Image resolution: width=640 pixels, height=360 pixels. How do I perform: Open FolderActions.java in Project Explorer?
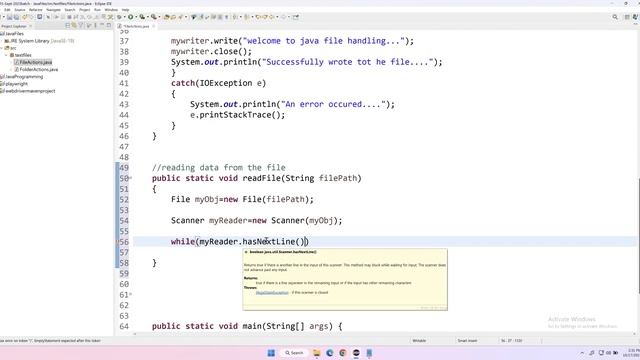(x=36, y=69)
